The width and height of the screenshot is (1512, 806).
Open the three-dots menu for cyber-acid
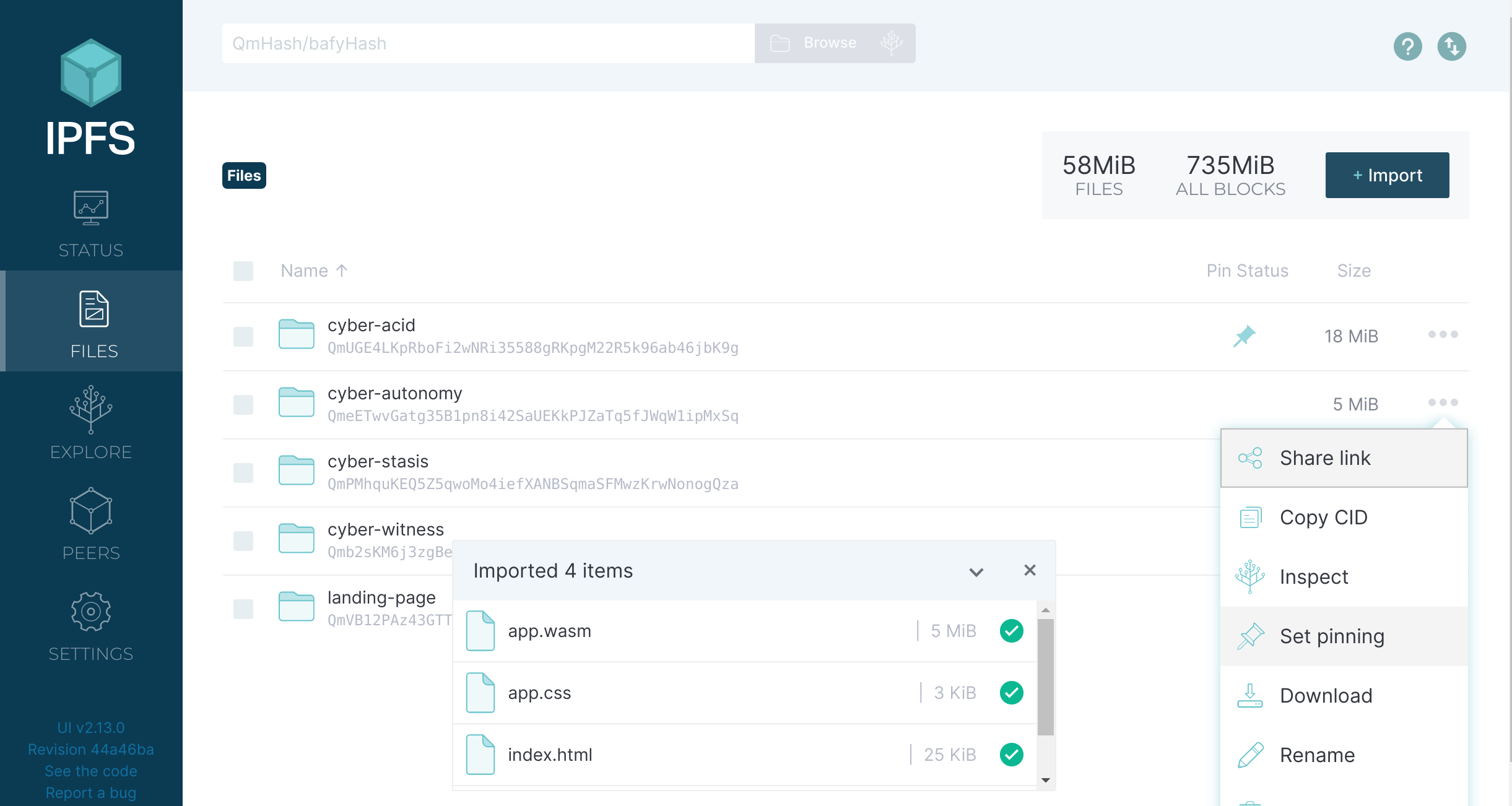pos(1443,335)
